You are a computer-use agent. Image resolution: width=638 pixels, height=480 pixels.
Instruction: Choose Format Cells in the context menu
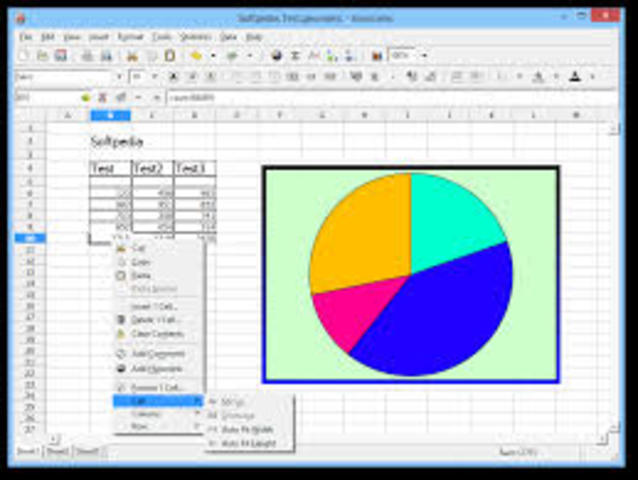[159, 388]
